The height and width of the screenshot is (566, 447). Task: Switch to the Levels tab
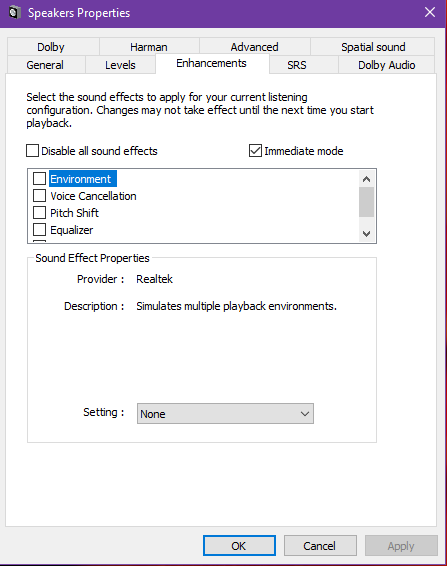[x=120, y=65]
